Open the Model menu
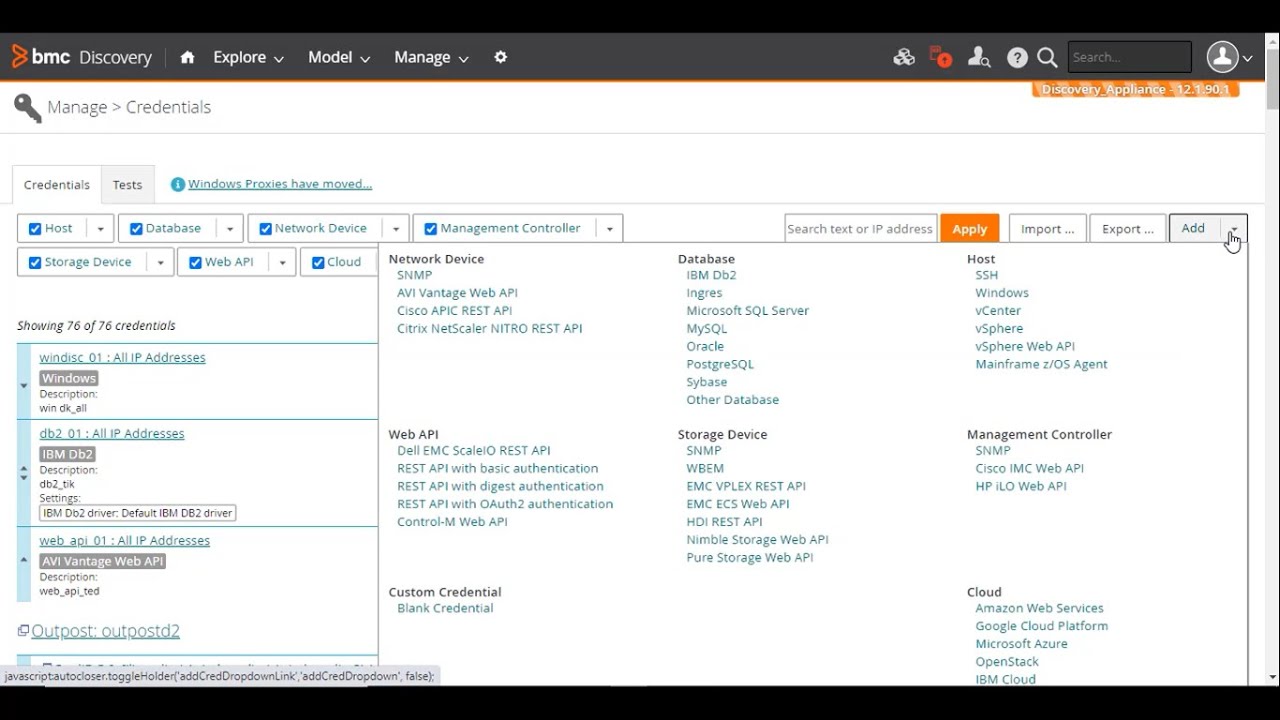This screenshot has width=1280, height=720. click(339, 57)
